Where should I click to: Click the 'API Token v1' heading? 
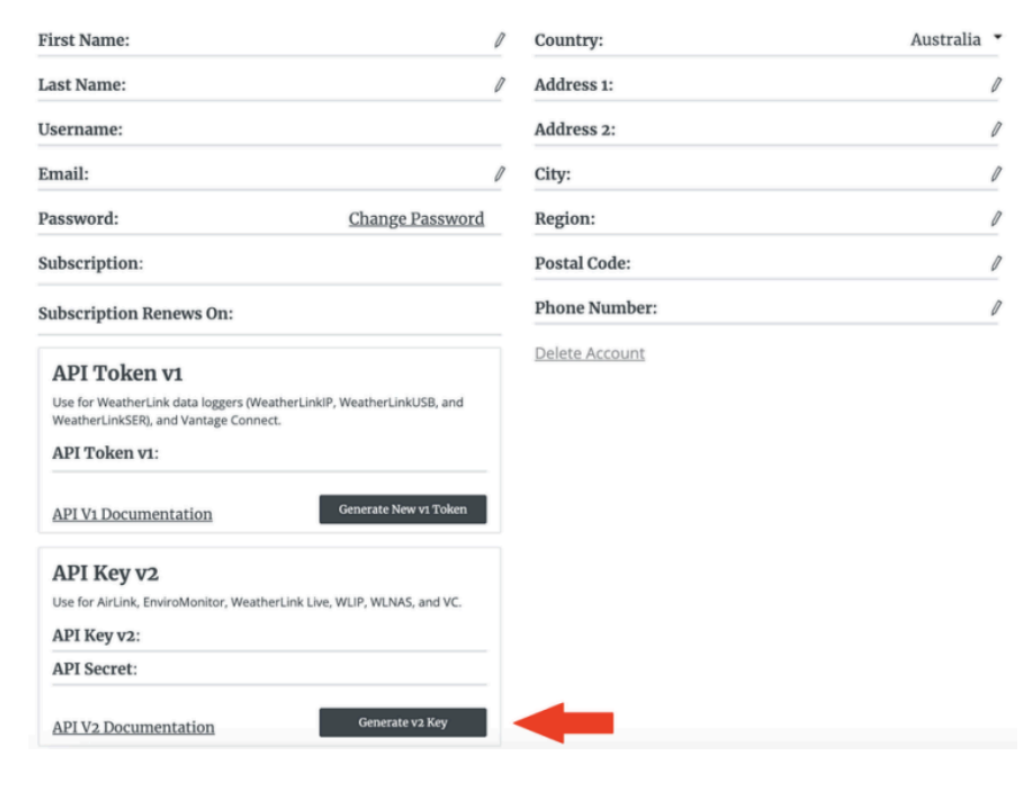click(118, 373)
